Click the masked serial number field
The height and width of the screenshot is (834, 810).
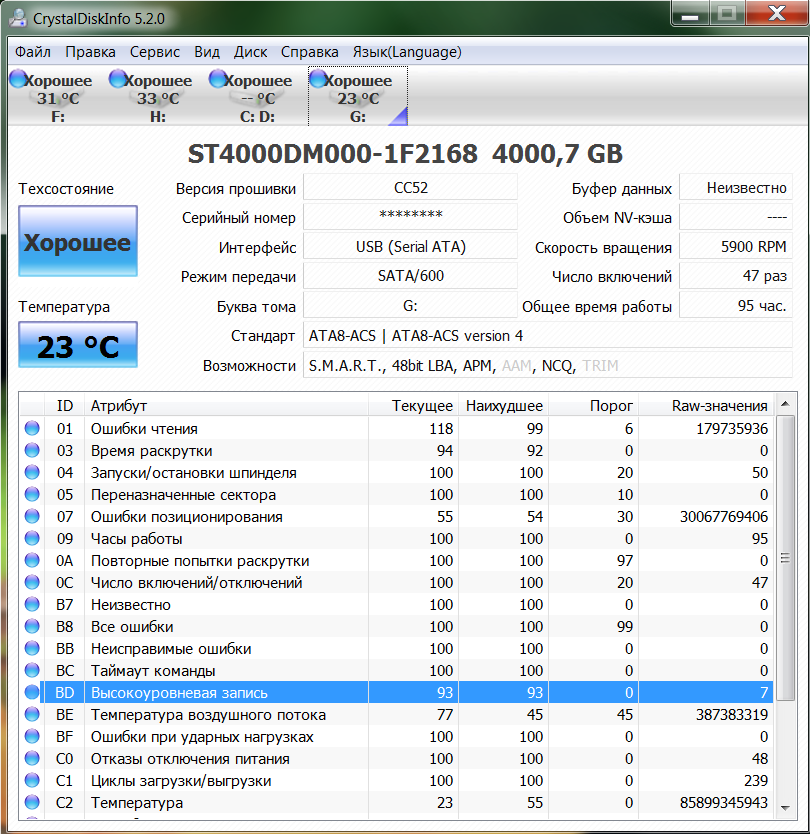coord(411,217)
